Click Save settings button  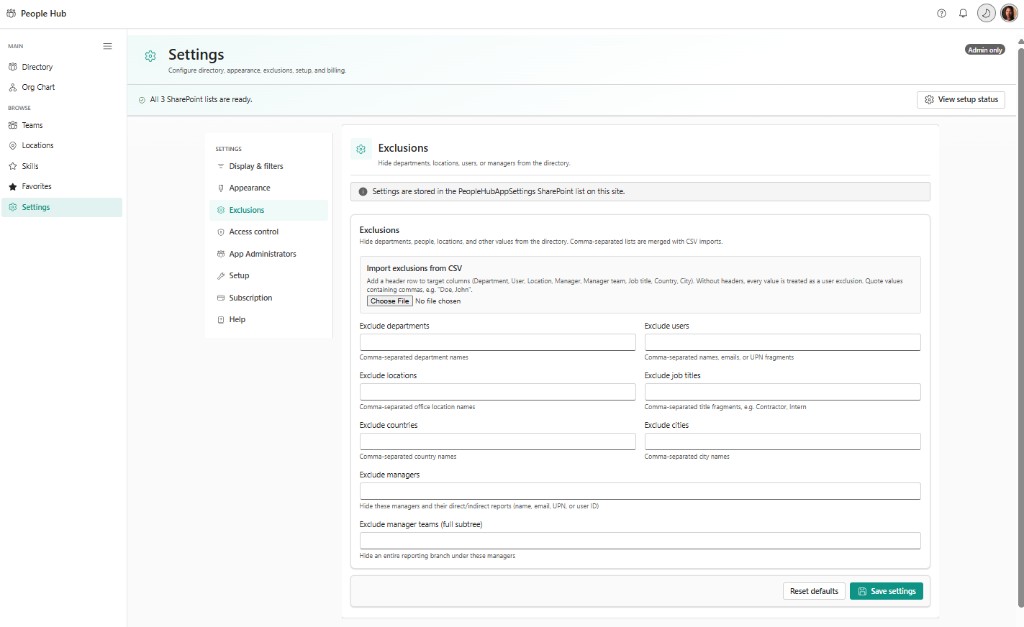[886, 591]
